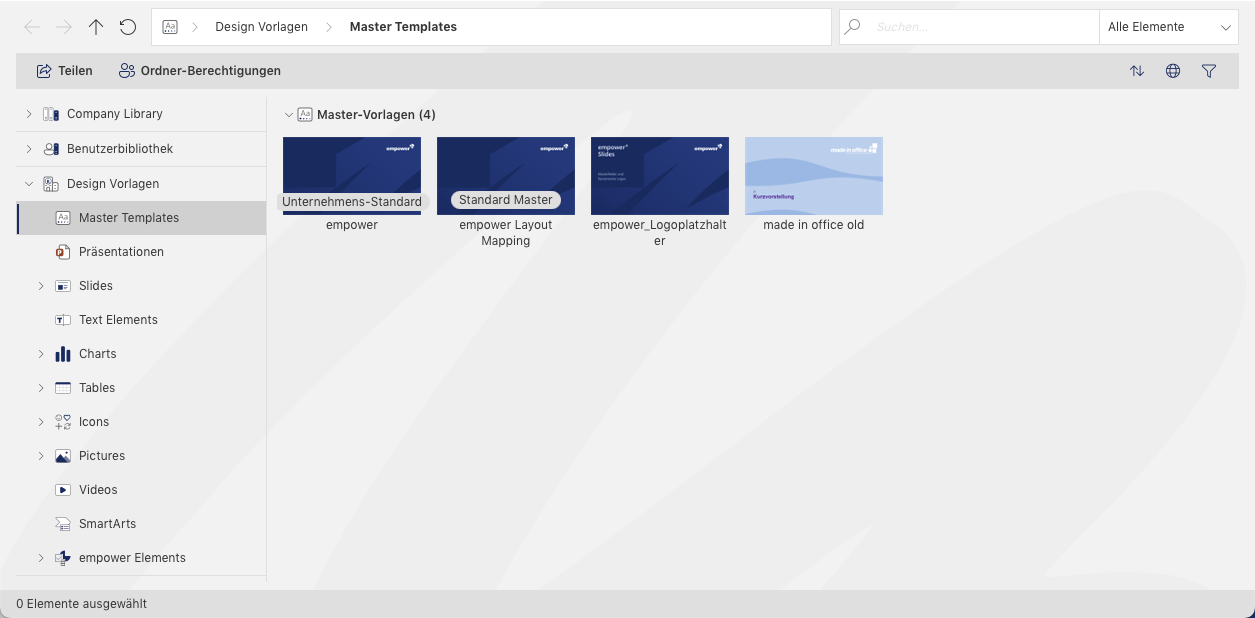Click the search magnifier icon

click(x=853, y=27)
